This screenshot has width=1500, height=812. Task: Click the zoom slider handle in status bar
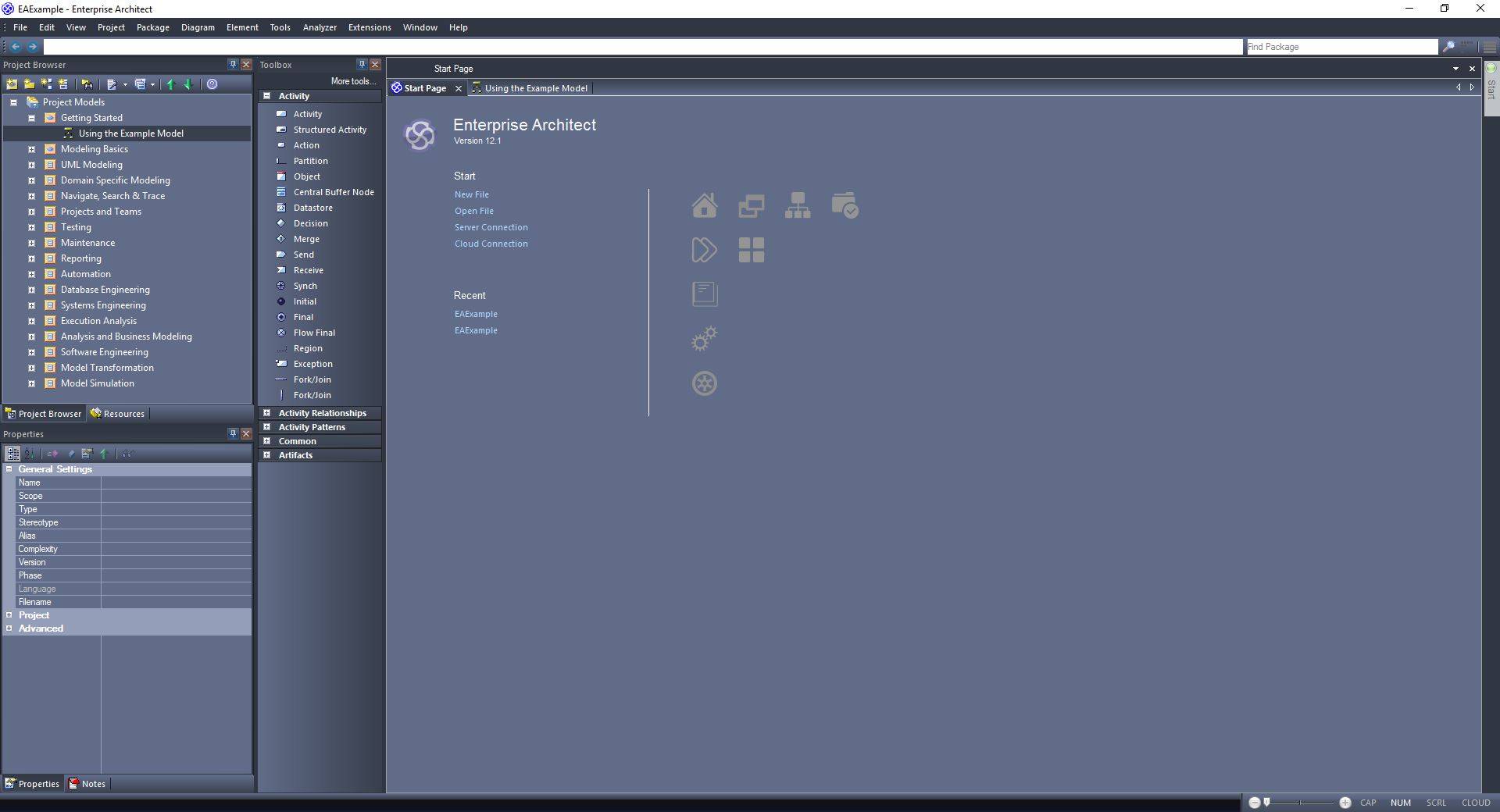point(1266,802)
